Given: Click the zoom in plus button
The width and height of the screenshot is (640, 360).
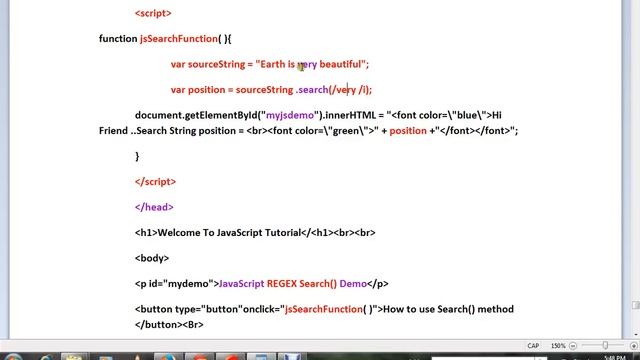Looking at the screenshot, I should 633,346.
